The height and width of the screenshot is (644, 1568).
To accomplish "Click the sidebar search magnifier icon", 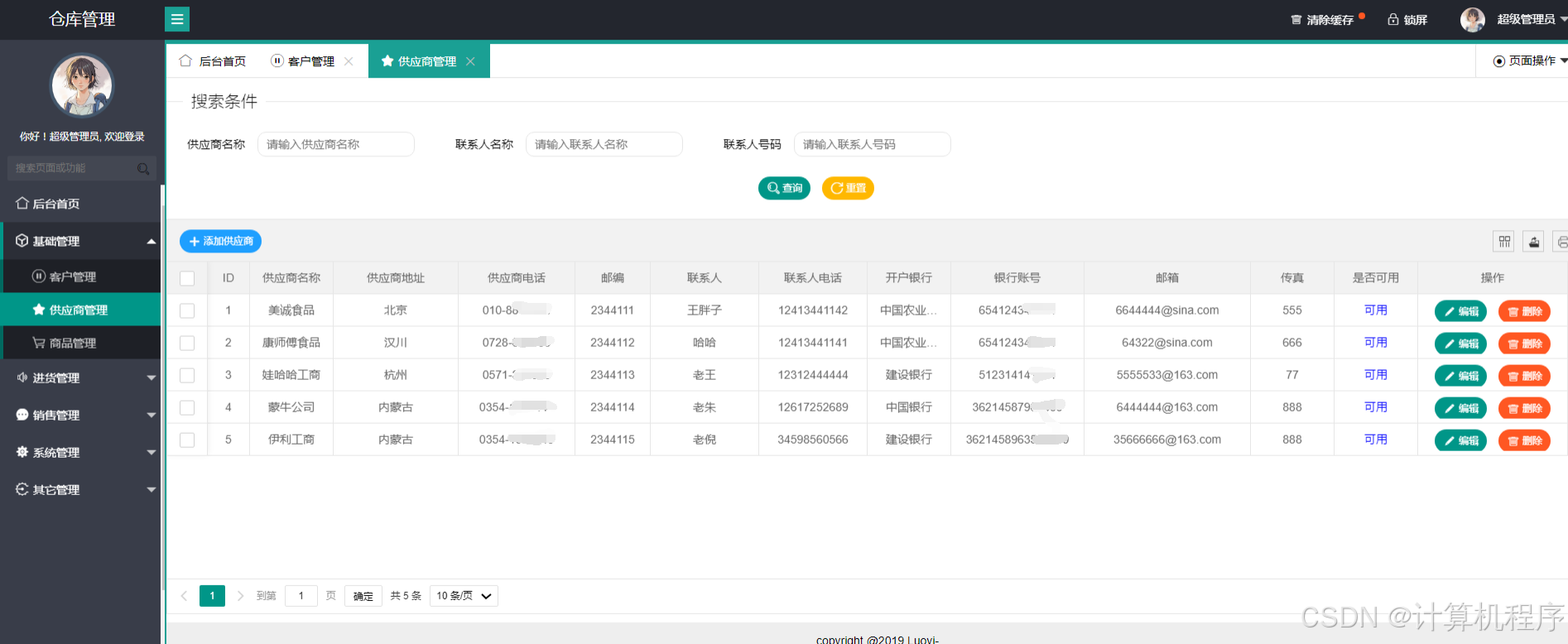I will (143, 168).
